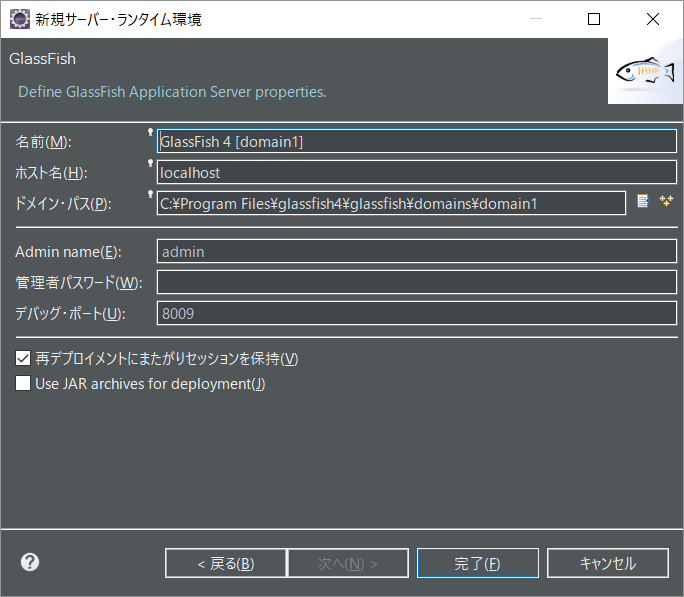Click the 管理者パスワード(W): label
Screen dimensions: 684x597
point(79,283)
